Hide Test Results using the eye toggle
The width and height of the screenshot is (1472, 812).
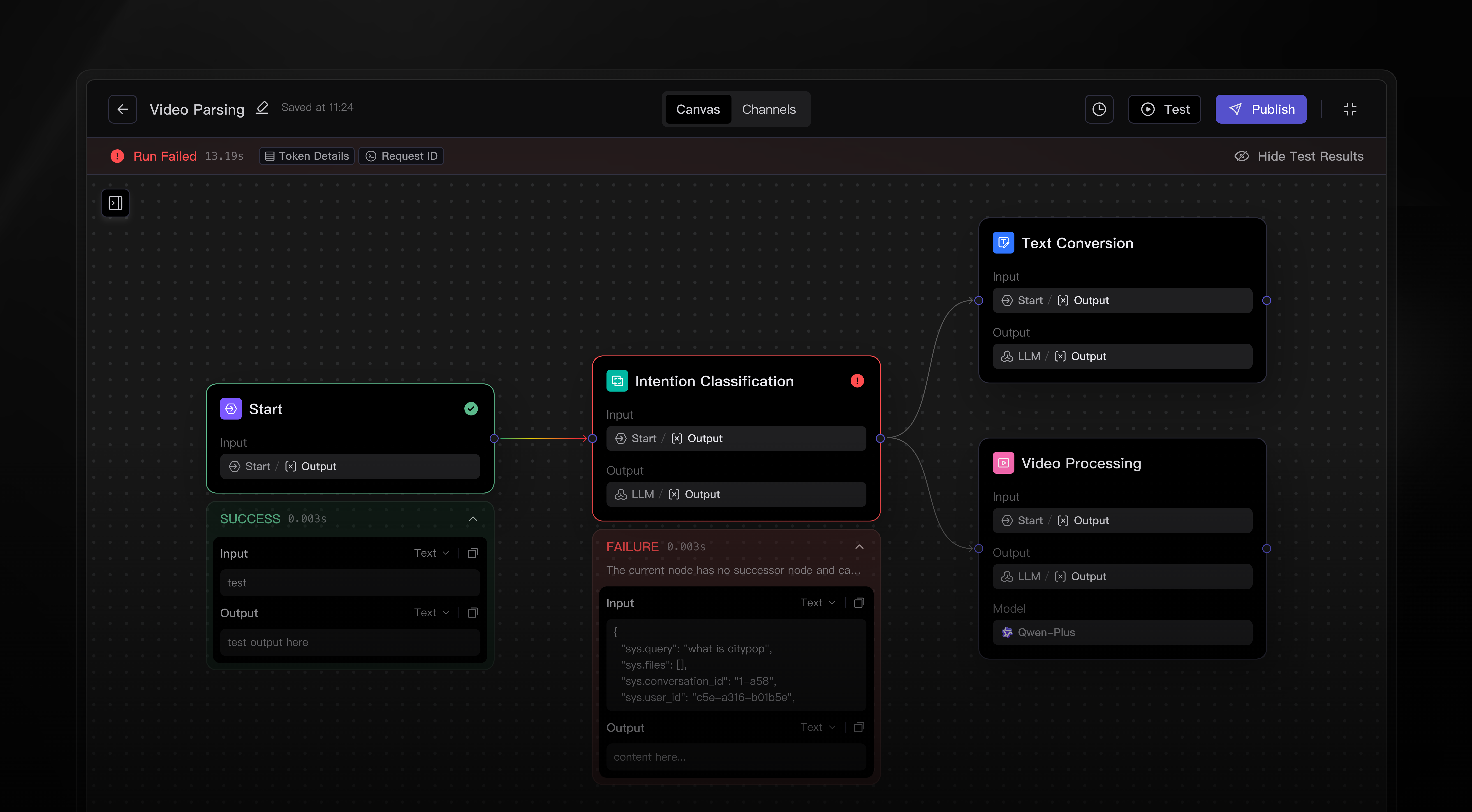(x=1299, y=156)
